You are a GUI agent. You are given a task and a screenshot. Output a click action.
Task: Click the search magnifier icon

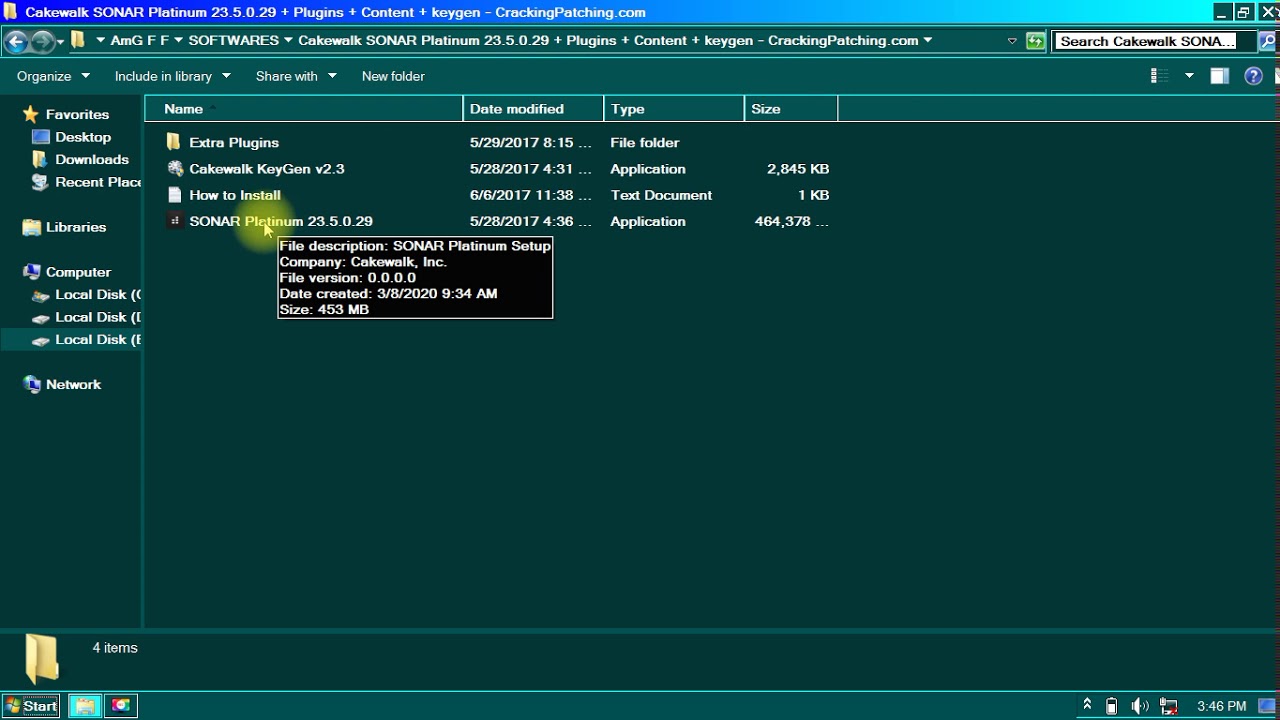1267,41
